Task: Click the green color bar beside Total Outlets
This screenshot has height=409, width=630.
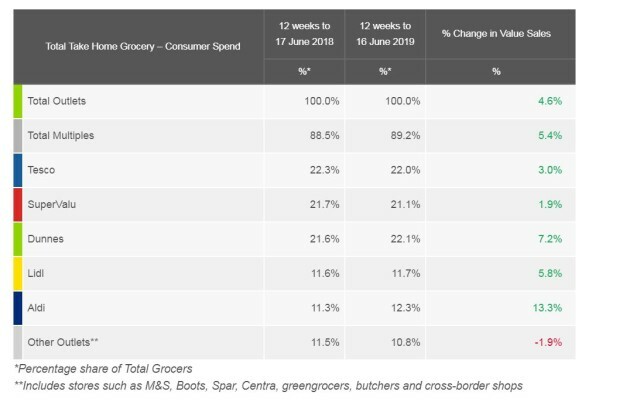Action: [19, 101]
